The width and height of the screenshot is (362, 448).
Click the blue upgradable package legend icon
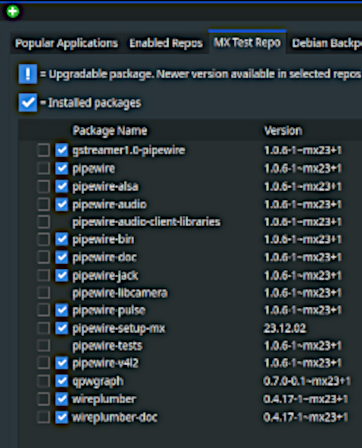click(x=28, y=74)
